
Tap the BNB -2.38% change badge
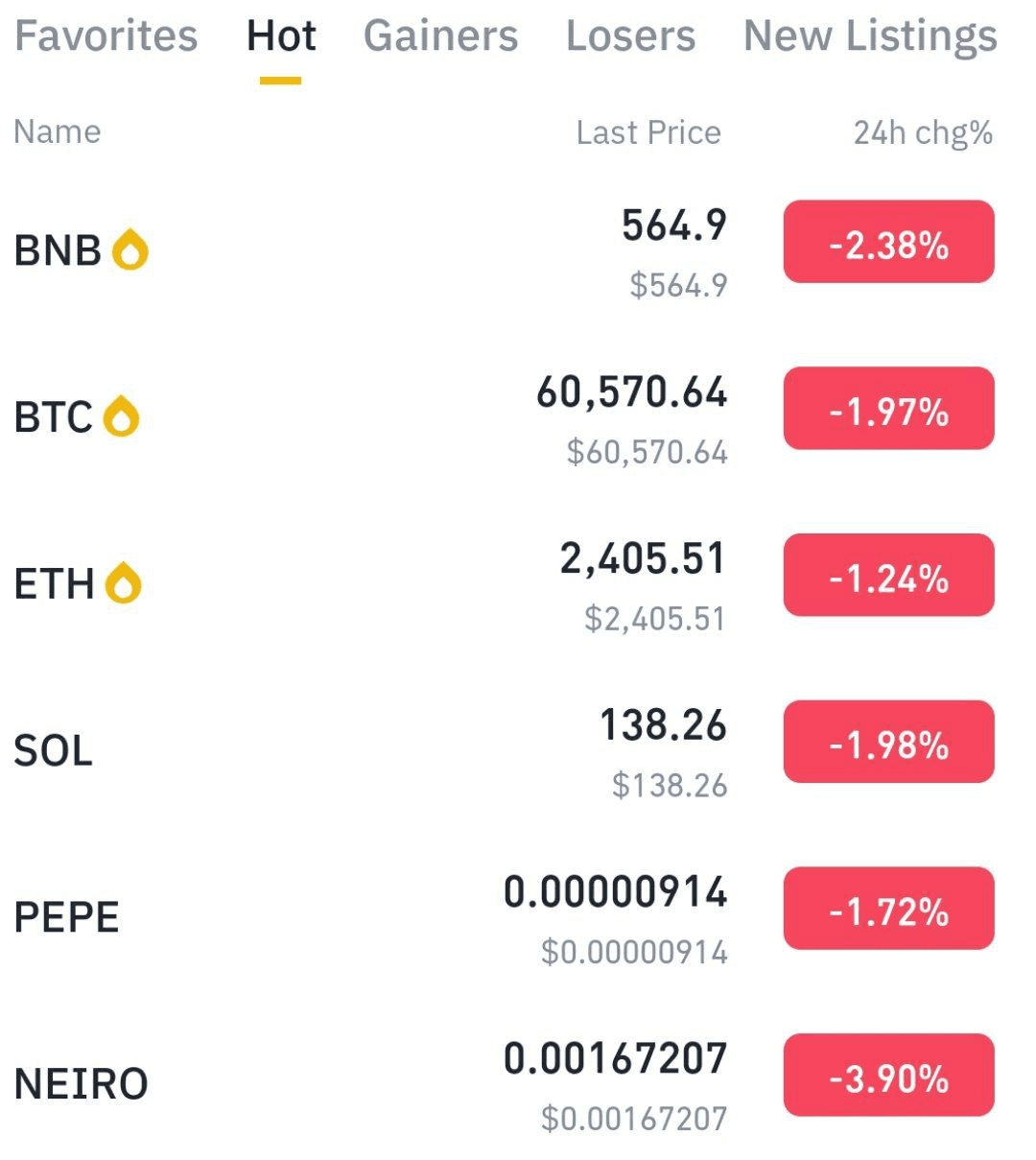tap(889, 242)
